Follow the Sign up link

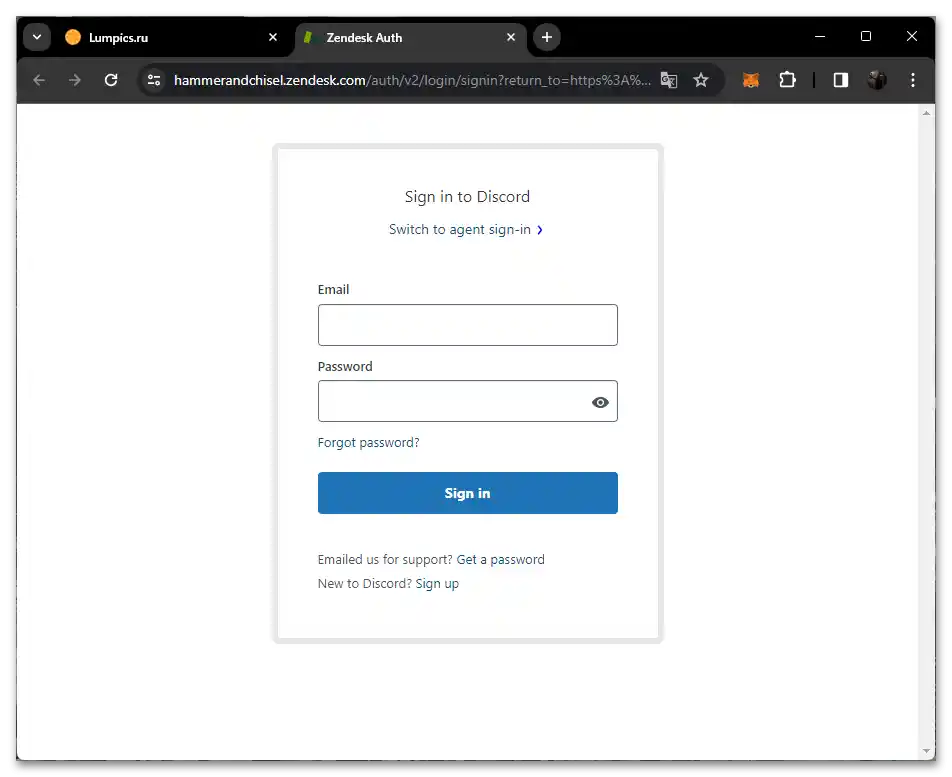pyautogui.click(x=437, y=584)
